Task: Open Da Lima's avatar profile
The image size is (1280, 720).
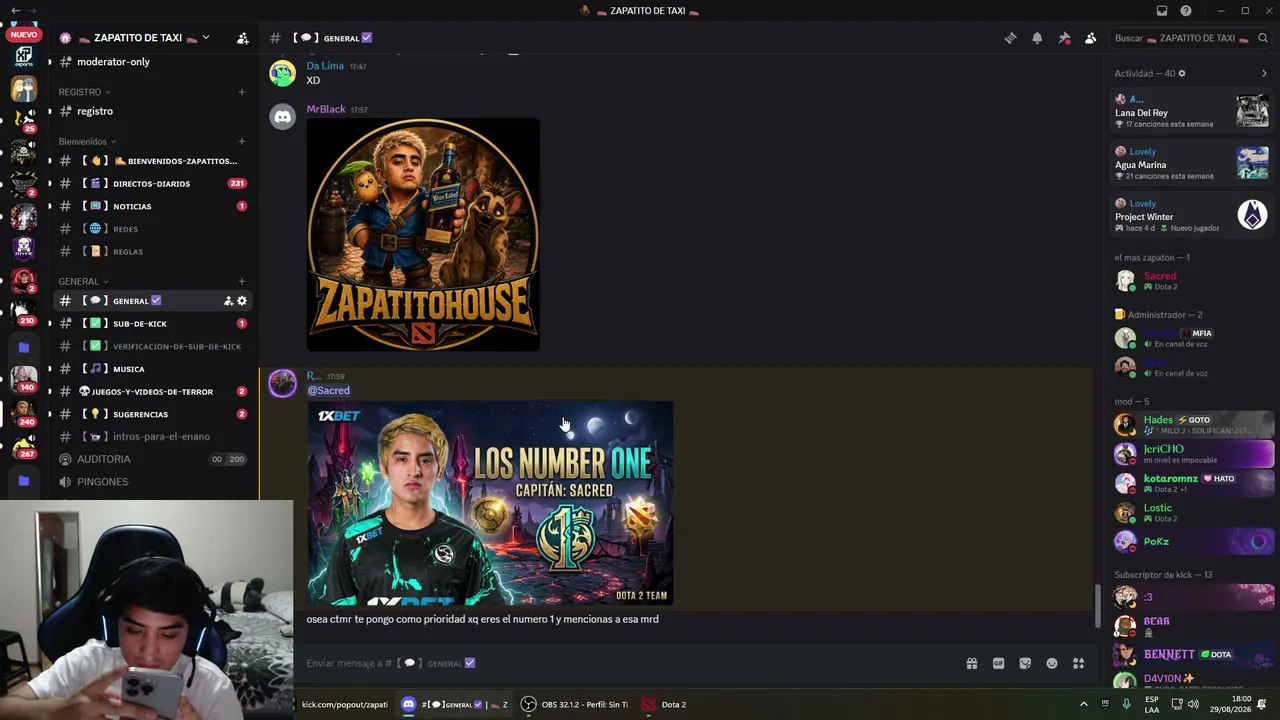Action: (x=283, y=73)
